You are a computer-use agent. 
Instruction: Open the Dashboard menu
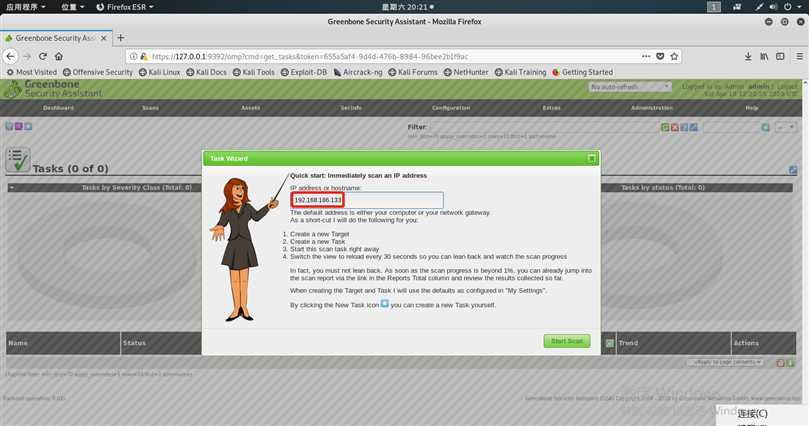pos(58,108)
